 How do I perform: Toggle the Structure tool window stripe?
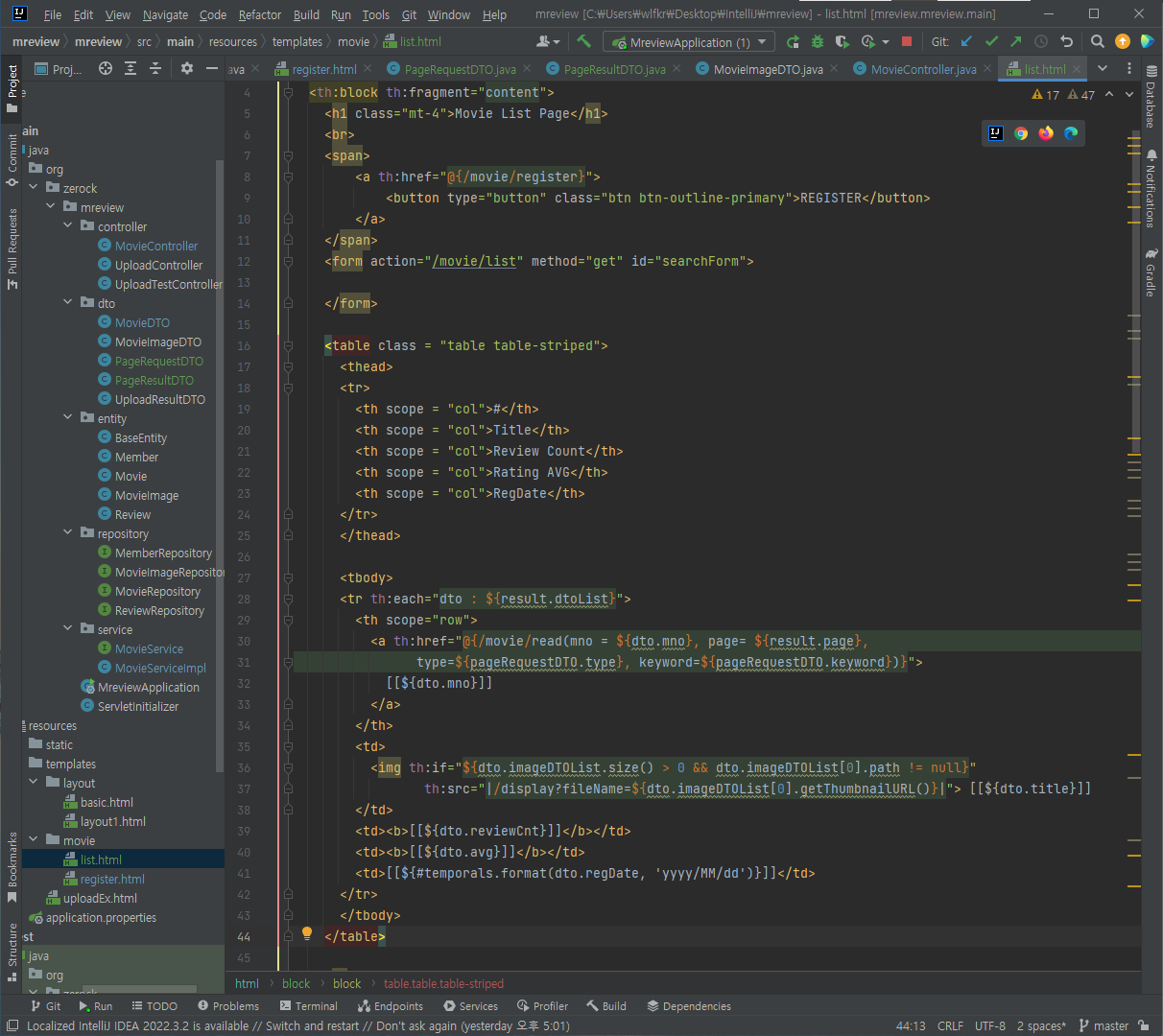[x=12, y=953]
